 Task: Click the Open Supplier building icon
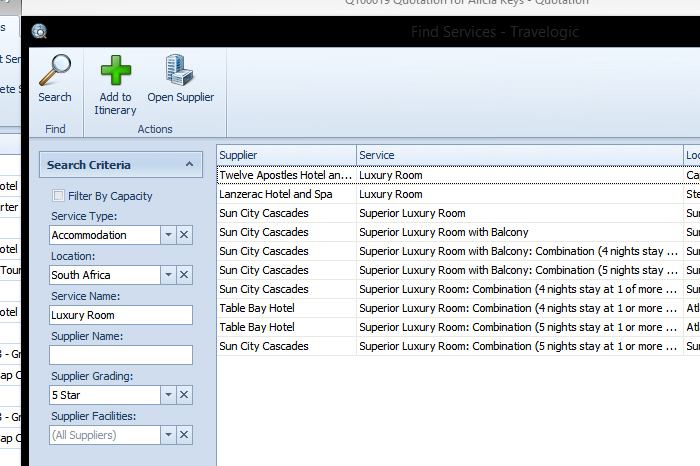179,70
